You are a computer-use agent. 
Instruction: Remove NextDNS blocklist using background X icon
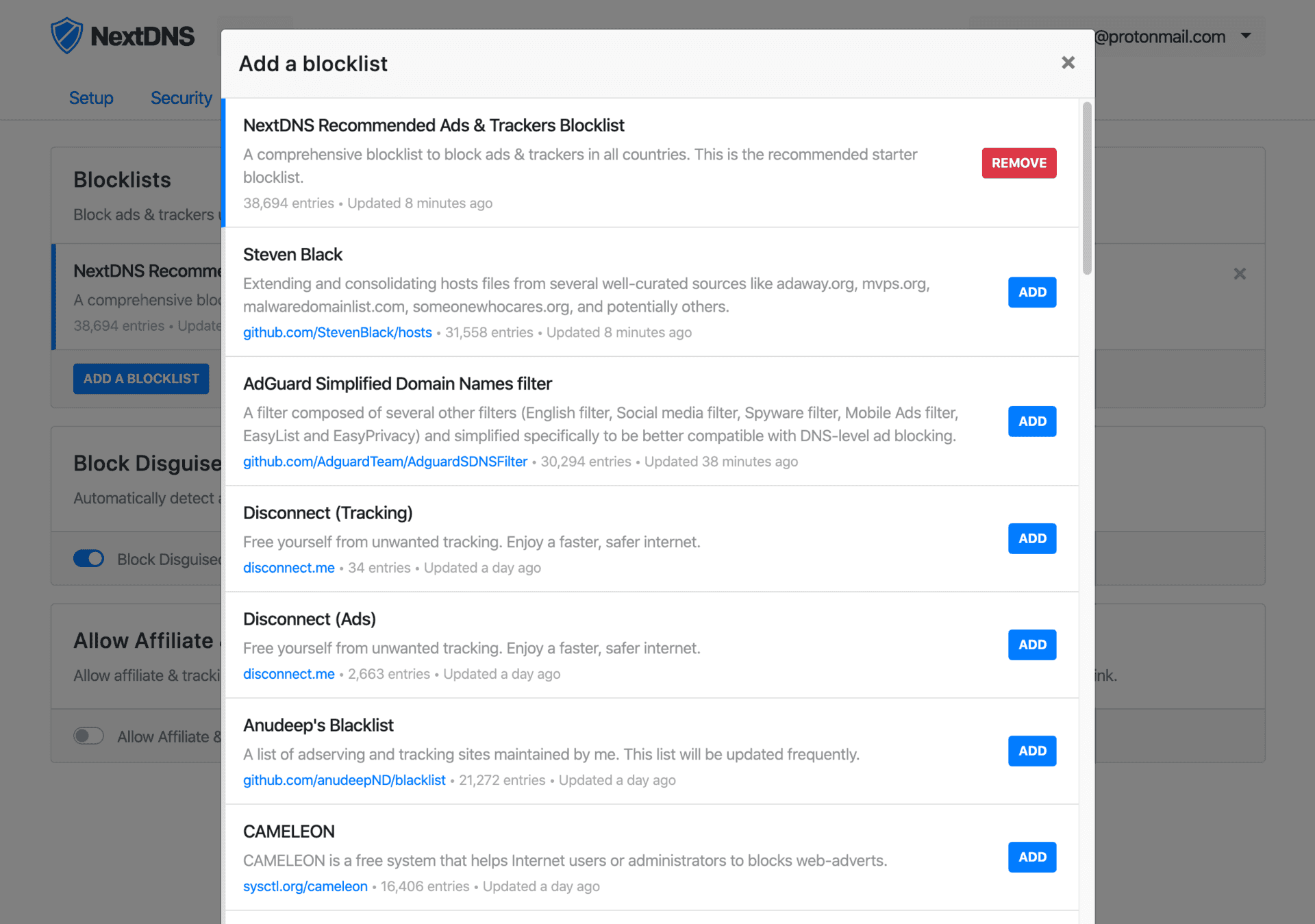point(1239,274)
